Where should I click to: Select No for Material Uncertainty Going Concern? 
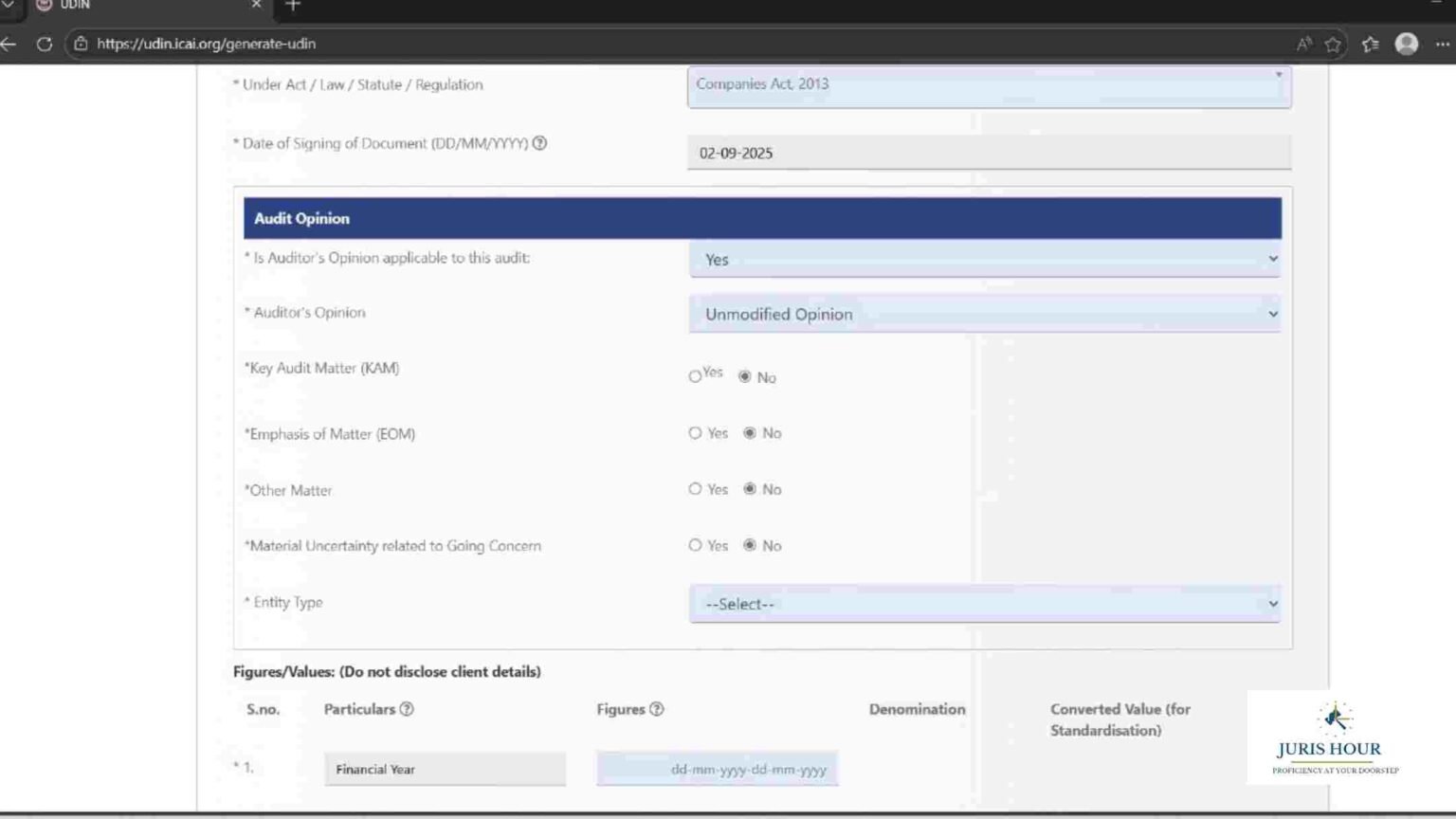(749, 546)
